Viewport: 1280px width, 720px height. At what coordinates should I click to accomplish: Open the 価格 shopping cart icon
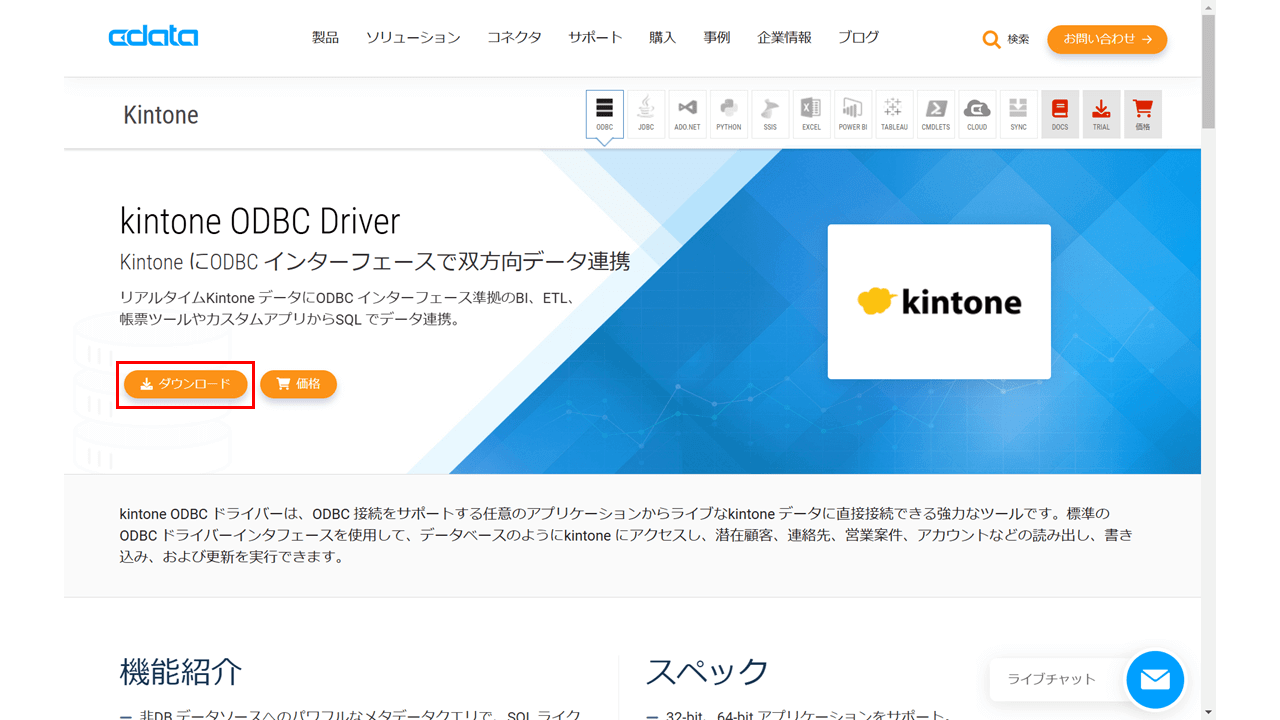point(1143,113)
